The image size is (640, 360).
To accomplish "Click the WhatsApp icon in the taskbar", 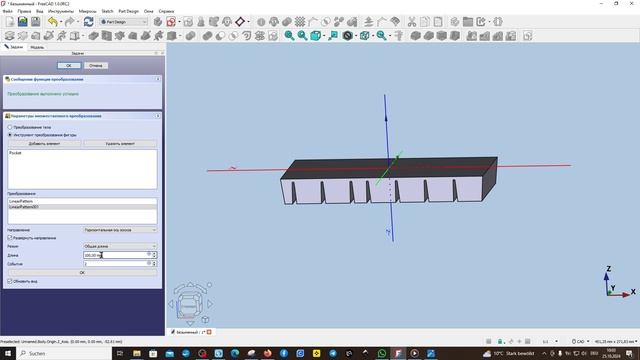I will click(x=382, y=353).
